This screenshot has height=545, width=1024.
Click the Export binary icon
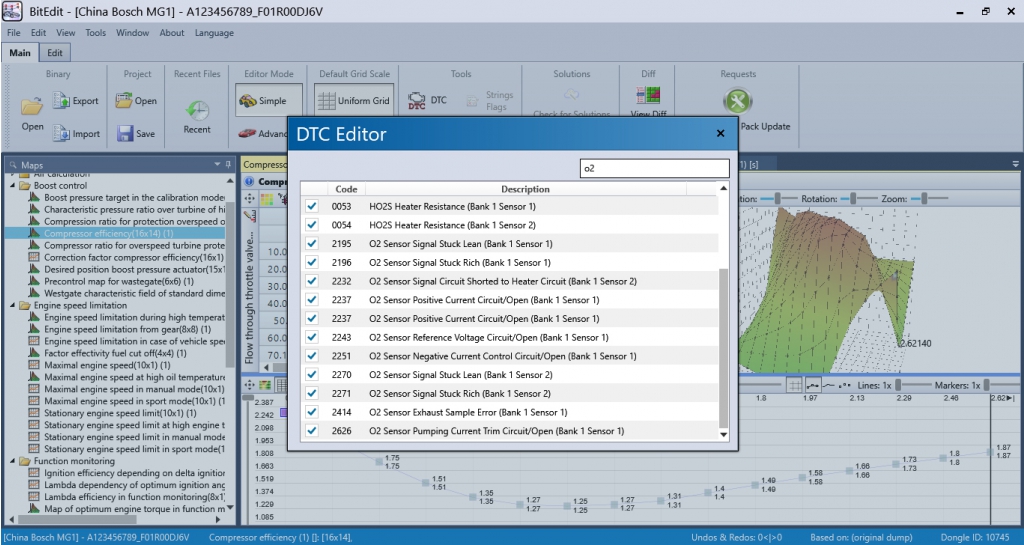coord(61,101)
